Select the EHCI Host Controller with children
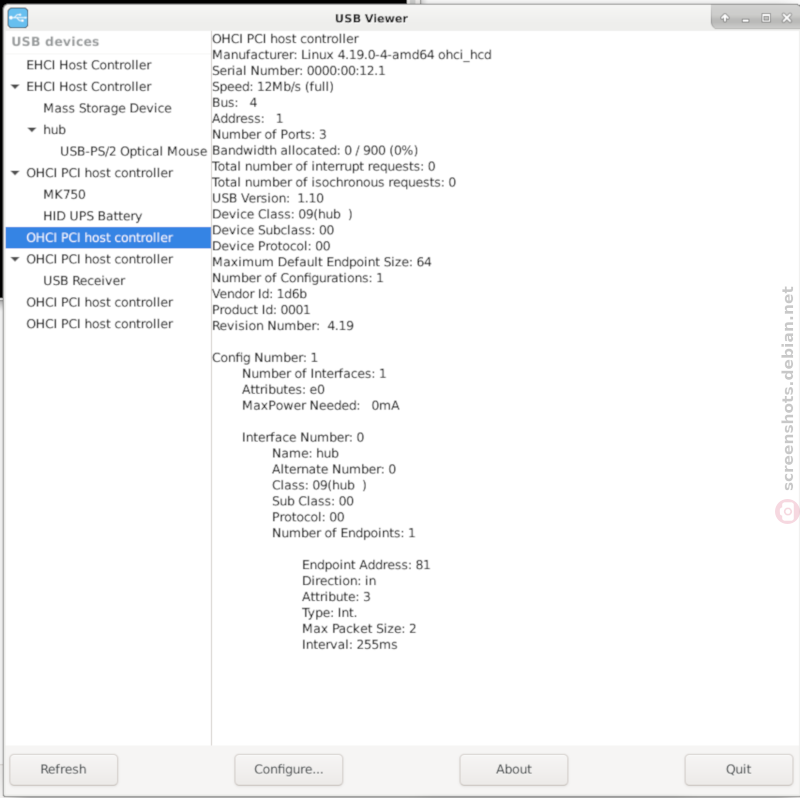The height and width of the screenshot is (798, 800). pos(89,87)
